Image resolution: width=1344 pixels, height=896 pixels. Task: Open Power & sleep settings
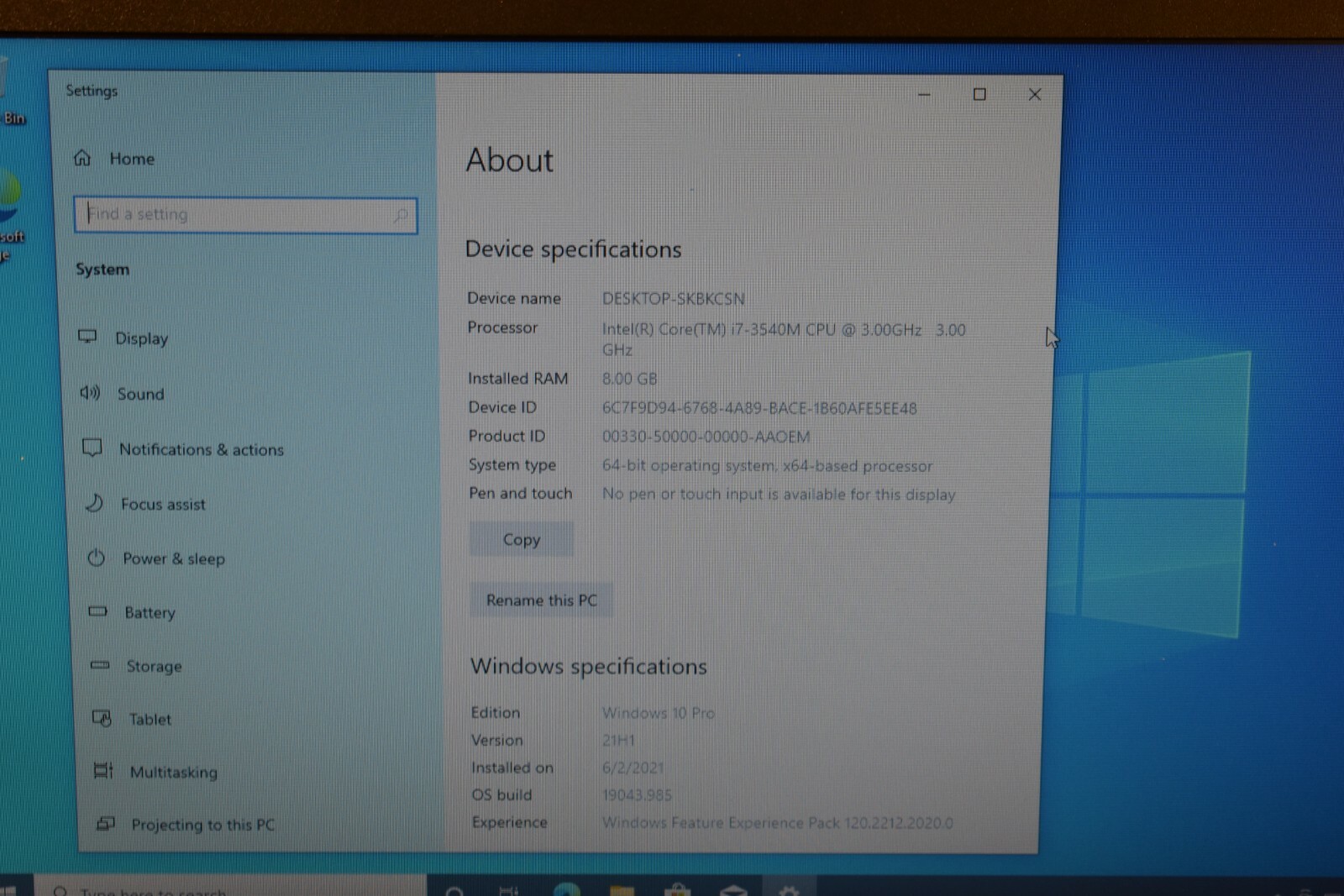coord(155,558)
